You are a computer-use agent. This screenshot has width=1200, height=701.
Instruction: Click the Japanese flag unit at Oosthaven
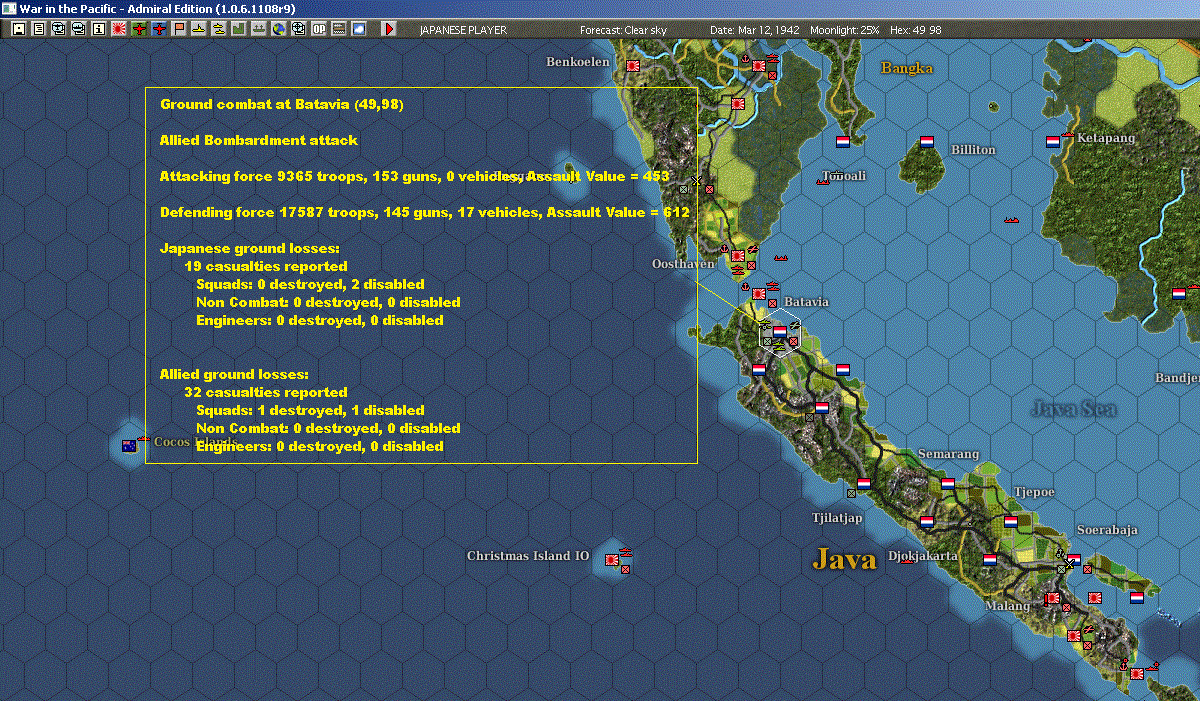click(x=737, y=256)
